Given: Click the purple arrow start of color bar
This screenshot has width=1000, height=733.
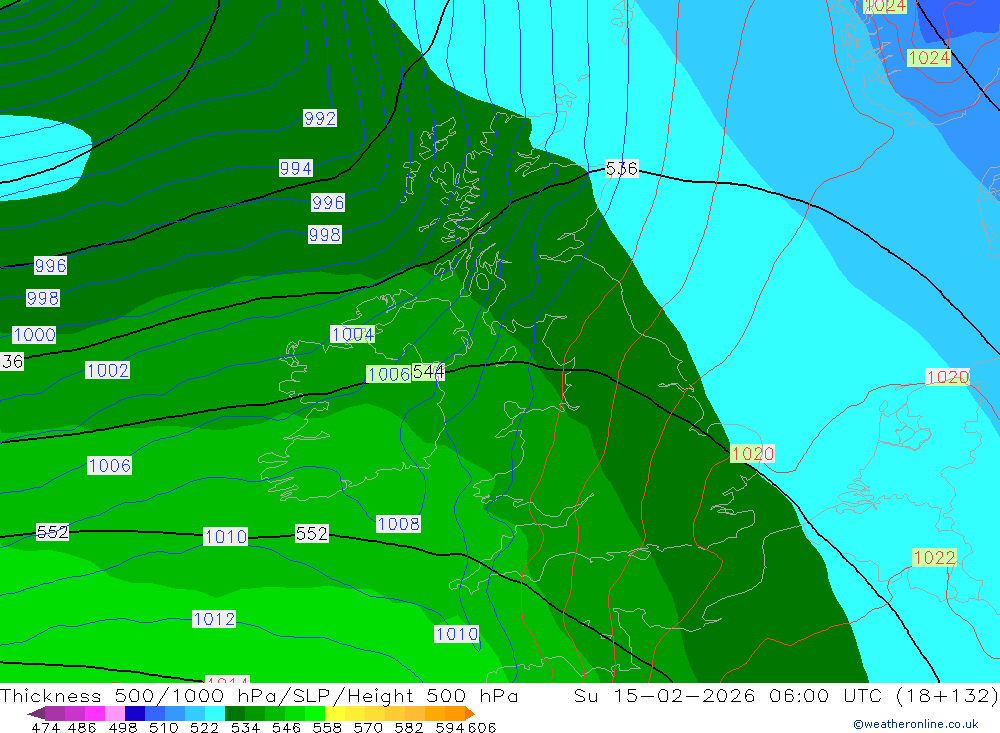Looking at the screenshot, I should 36,713.
